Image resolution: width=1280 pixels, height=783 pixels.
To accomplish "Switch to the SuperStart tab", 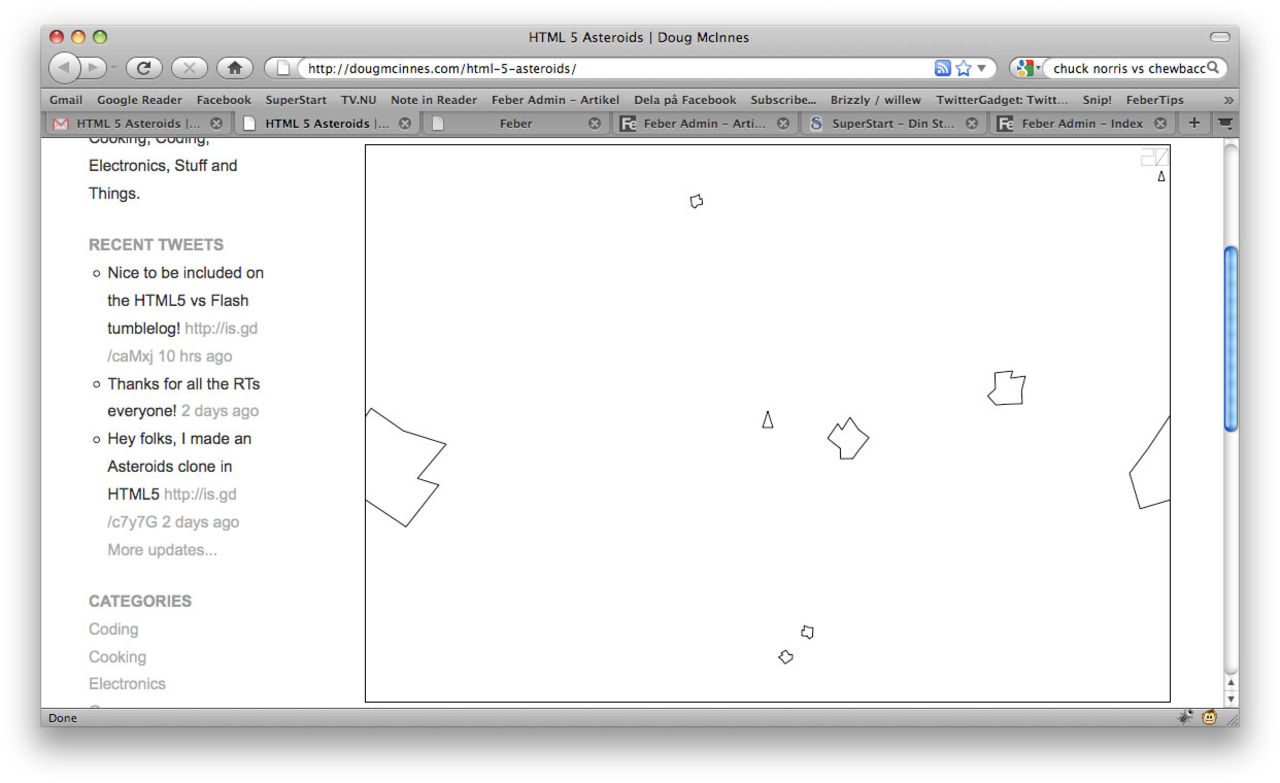I will click(890, 122).
